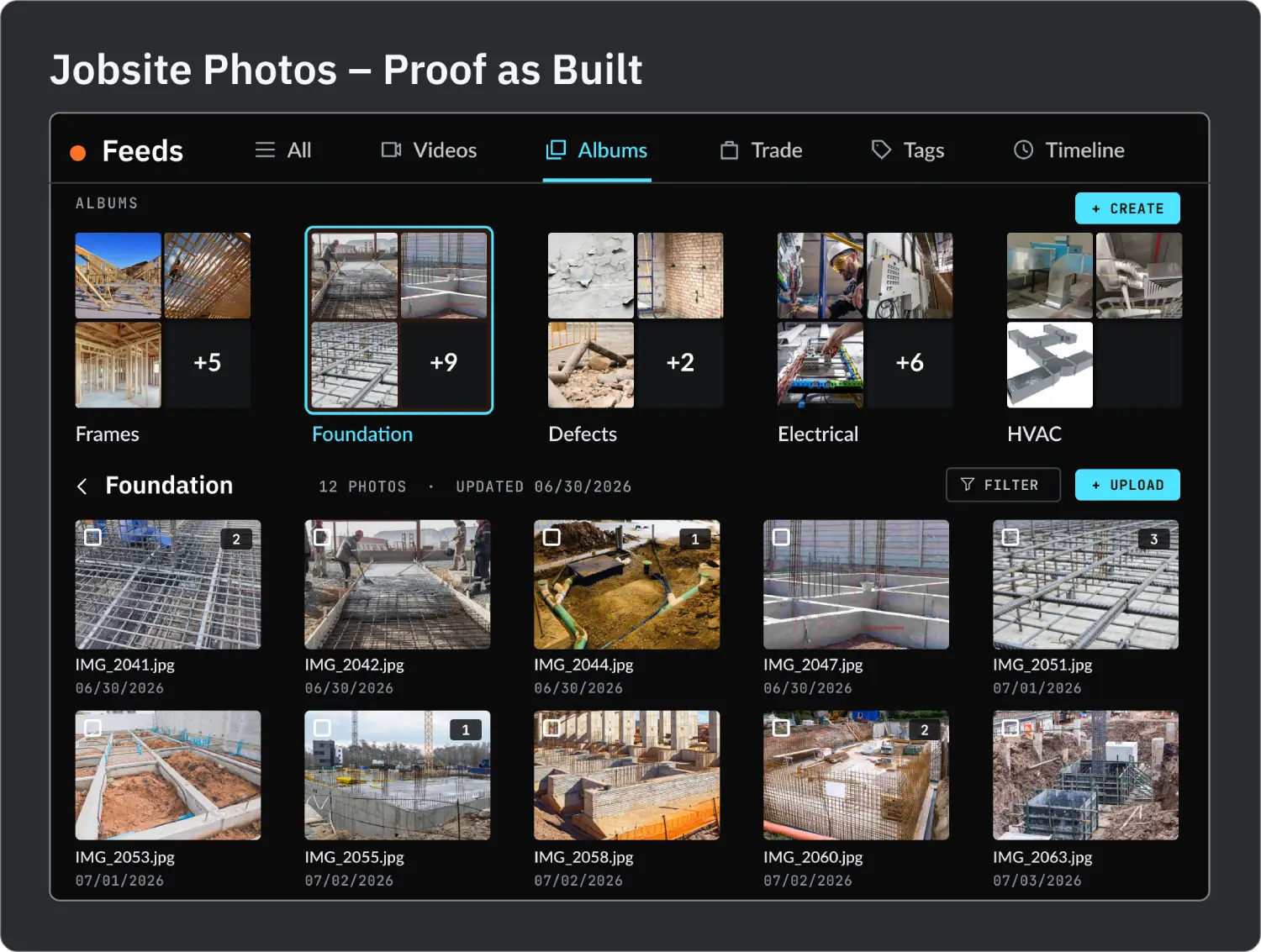Open the Videos tab
This screenshot has height=952, width=1261.
[429, 150]
